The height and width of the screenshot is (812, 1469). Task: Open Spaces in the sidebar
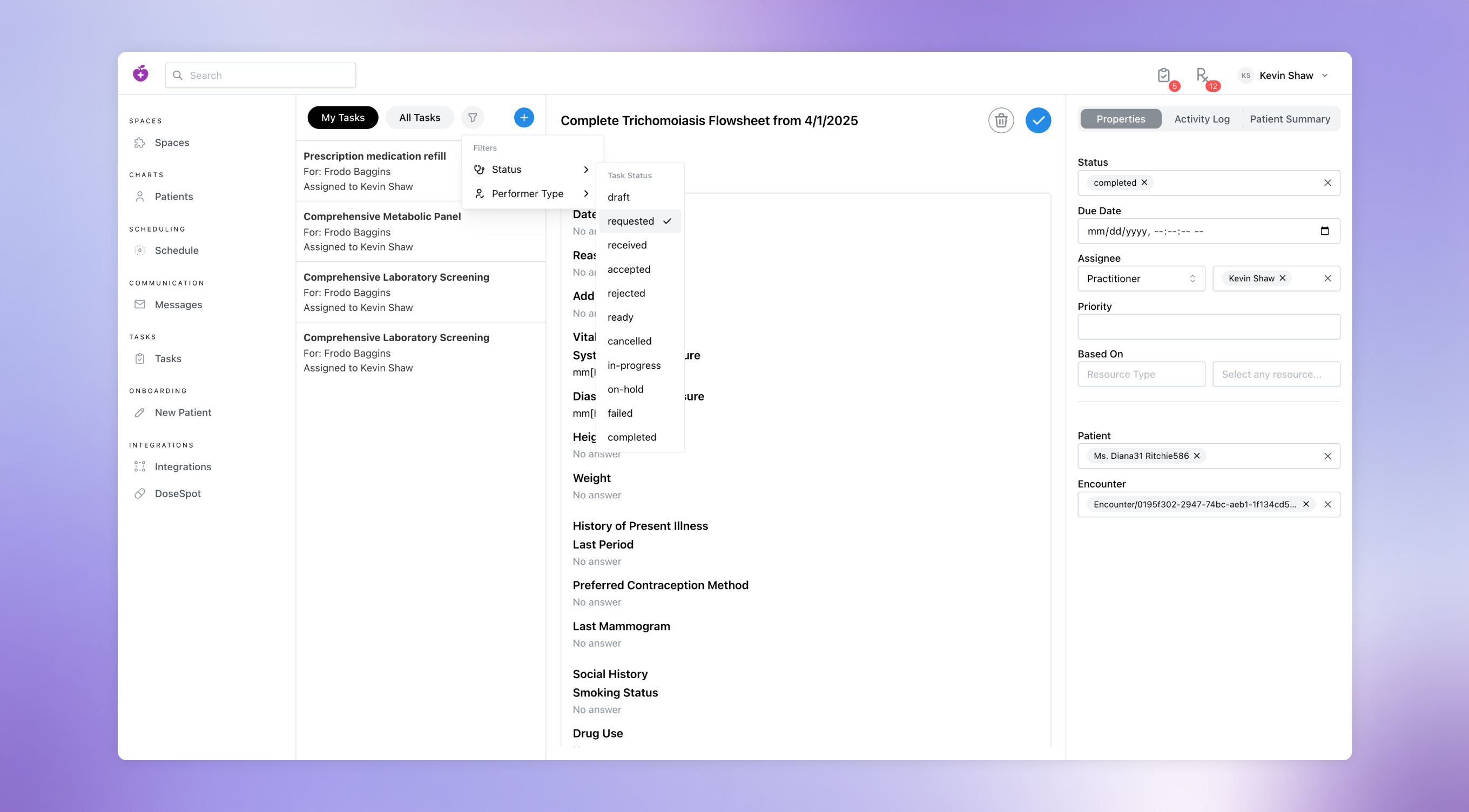point(172,143)
